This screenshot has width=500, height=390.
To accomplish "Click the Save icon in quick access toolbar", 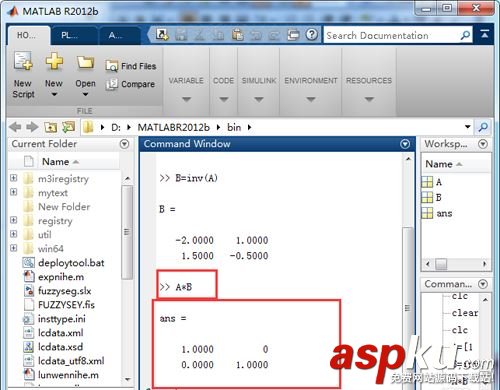I will click(181, 35).
